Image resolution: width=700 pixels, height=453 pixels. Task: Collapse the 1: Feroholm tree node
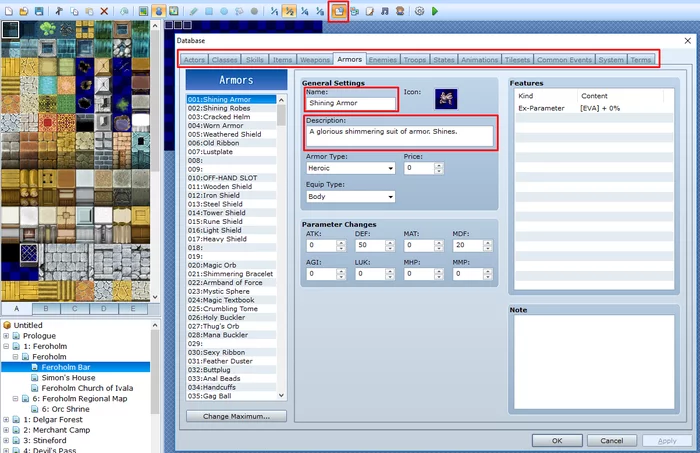pos(6,346)
